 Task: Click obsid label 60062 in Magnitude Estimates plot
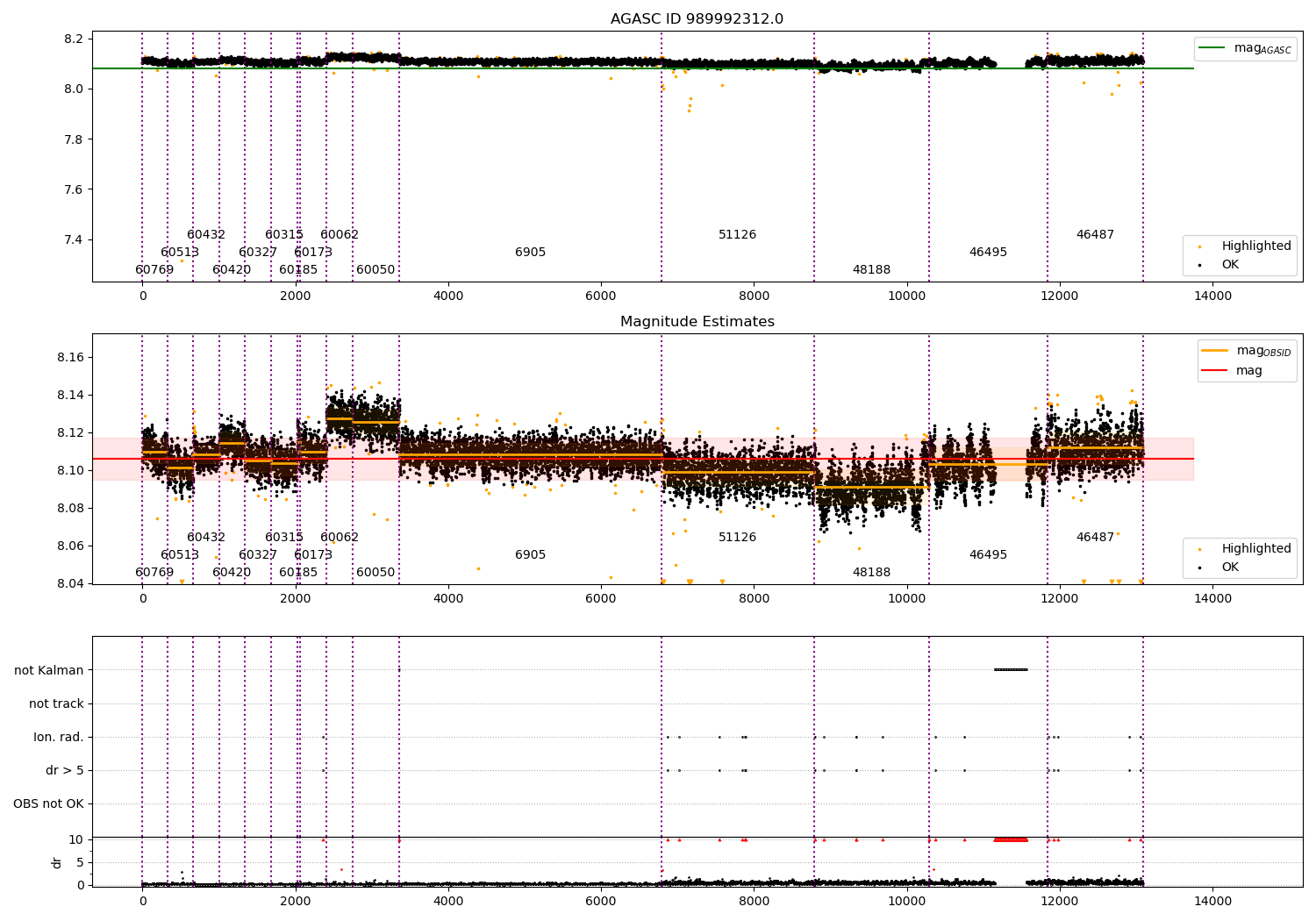point(340,538)
